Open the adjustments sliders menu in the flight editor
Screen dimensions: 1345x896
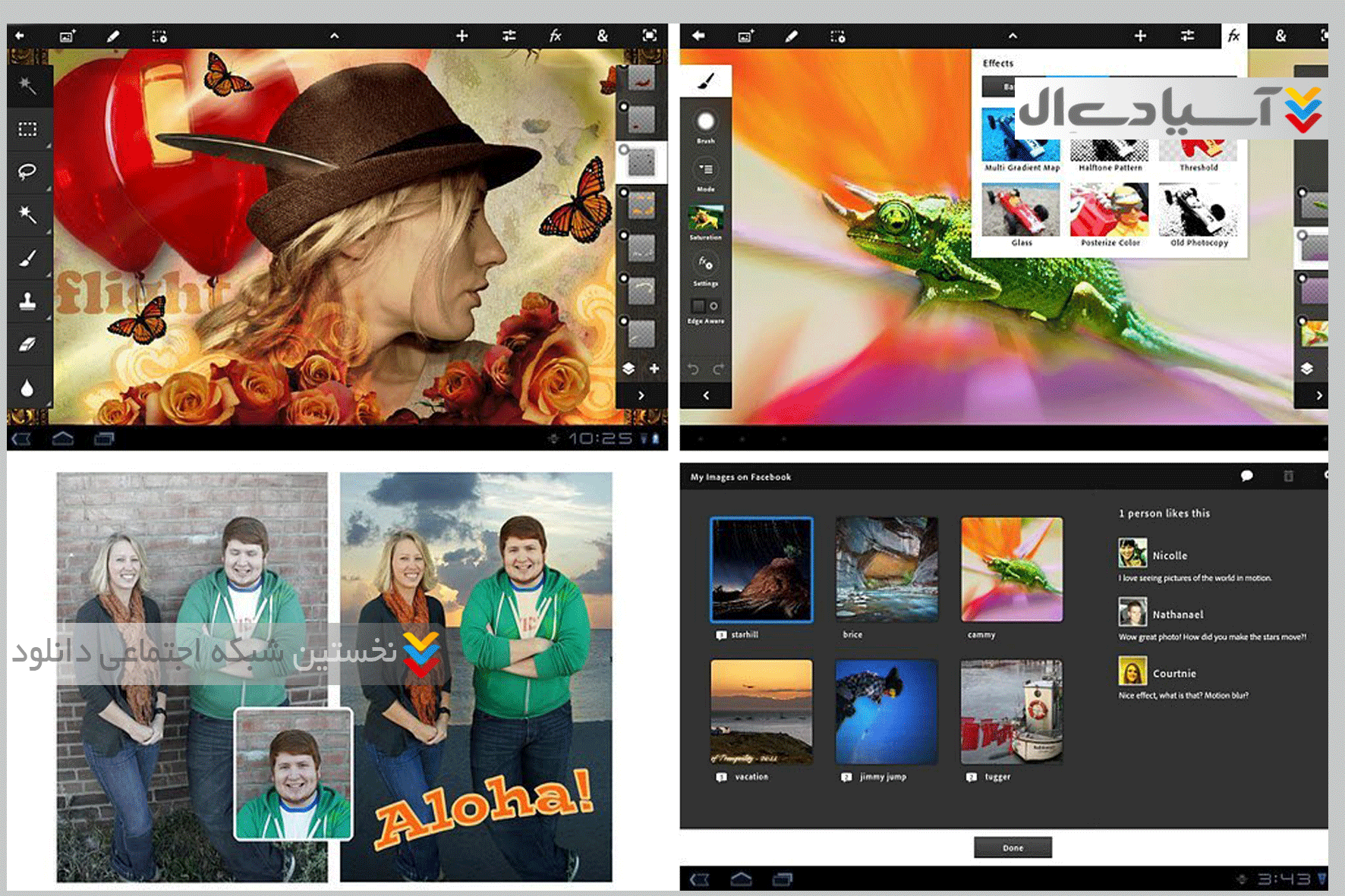pos(509,36)
